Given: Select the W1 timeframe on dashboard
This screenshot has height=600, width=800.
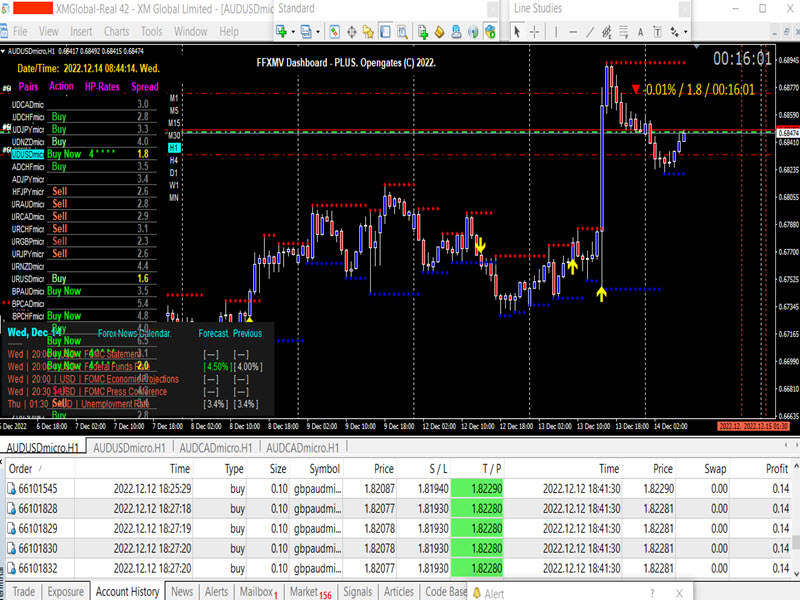Looking at the screenshot, I should tap(174, 185).
